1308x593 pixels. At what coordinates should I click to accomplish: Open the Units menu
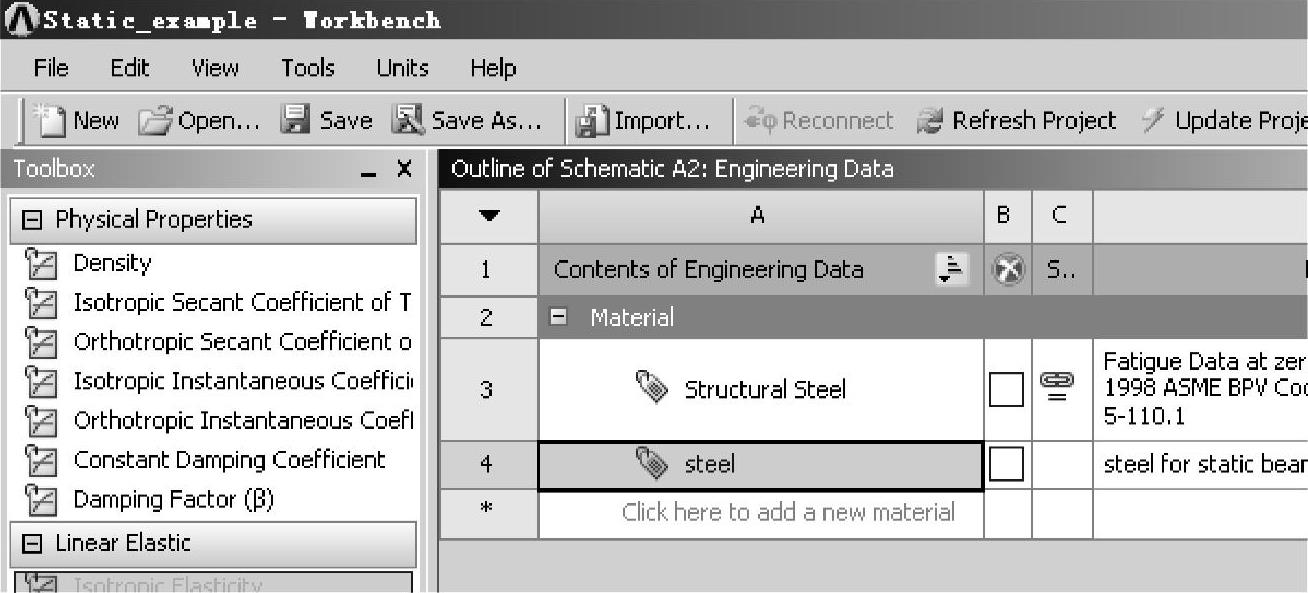402,68
